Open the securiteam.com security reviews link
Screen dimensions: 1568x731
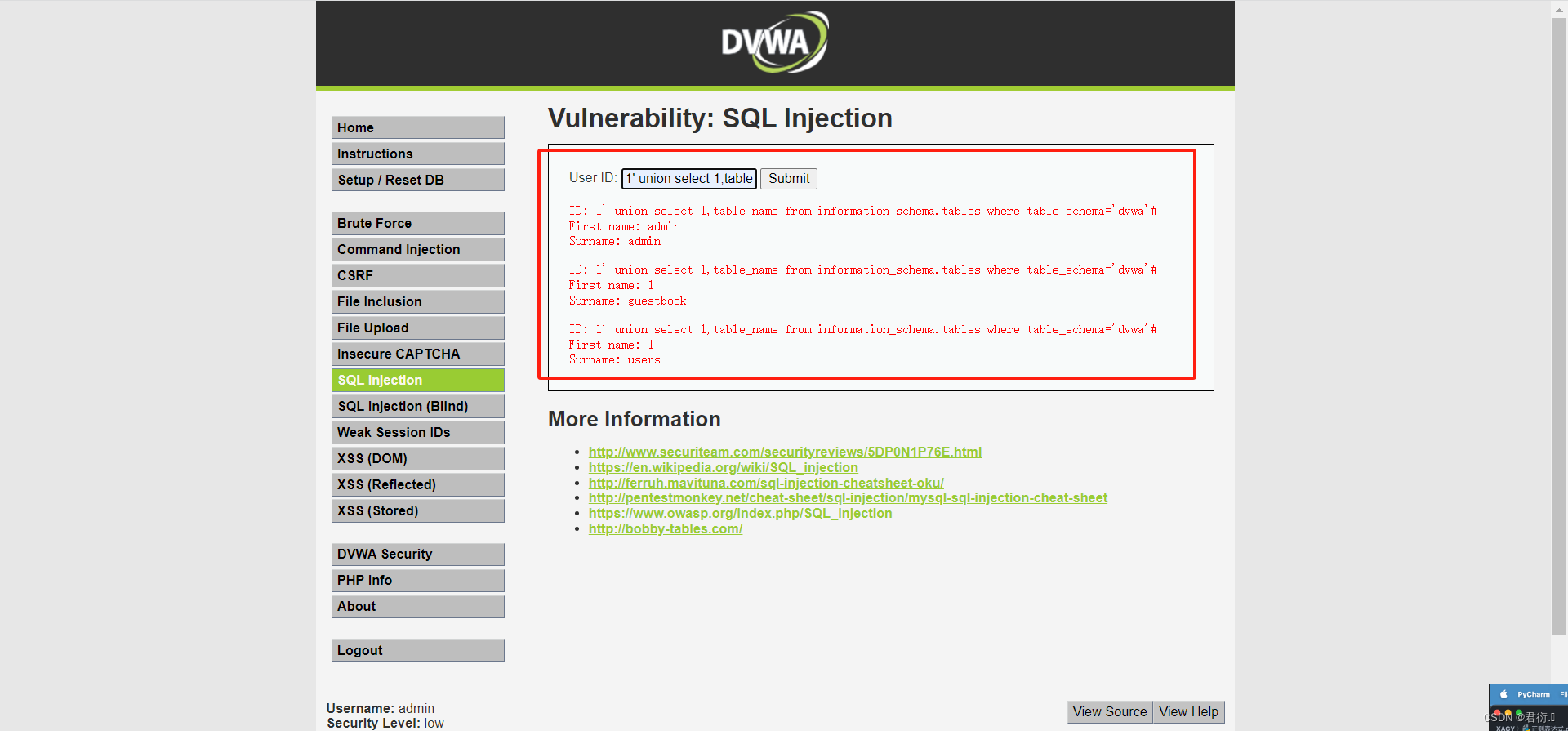pyautogui.click(x=785, y=452)
